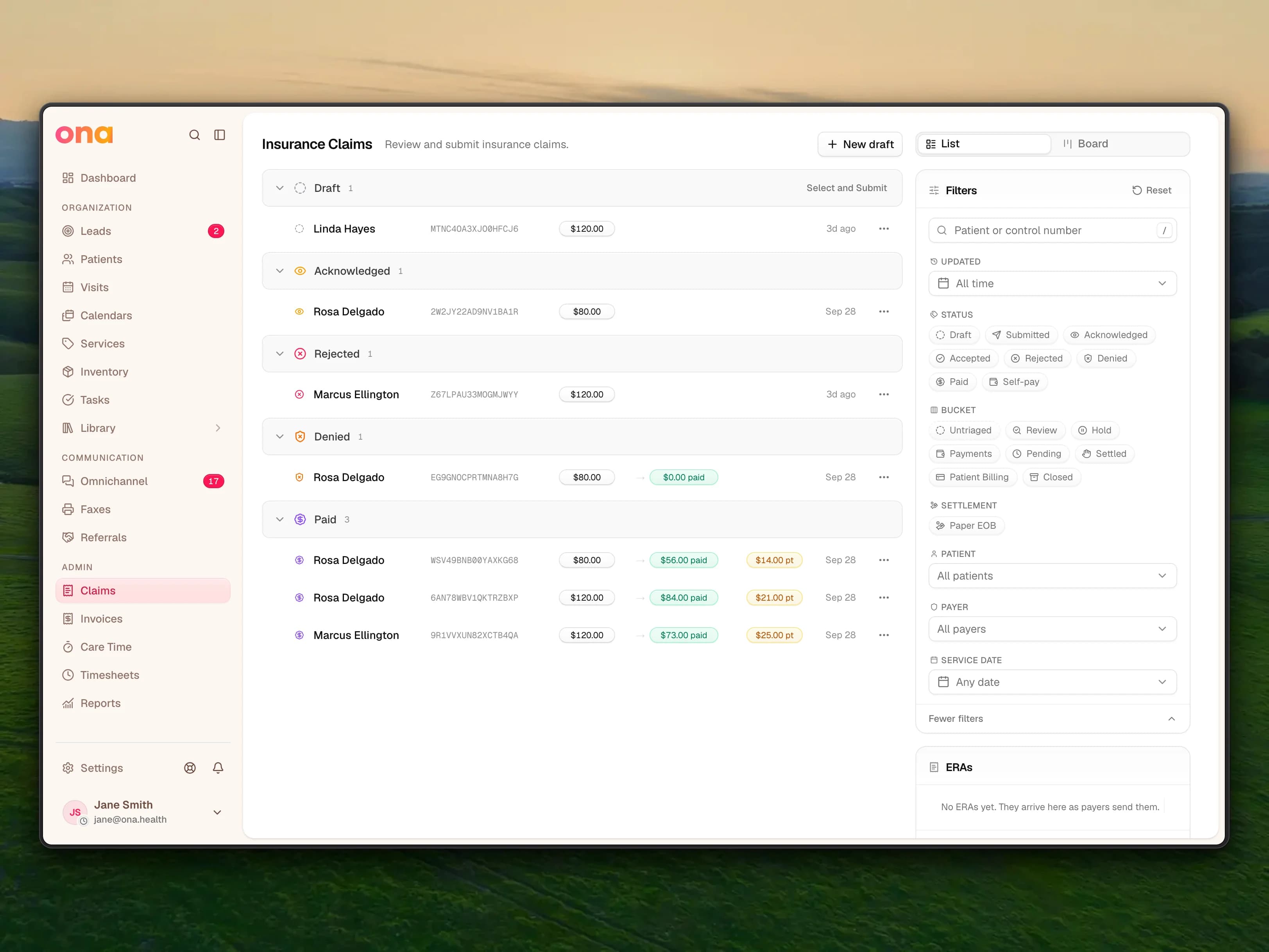Screen dimensions: 1269x952
Task: Toggle the Denied status filter
Action: pos(1106,358)
